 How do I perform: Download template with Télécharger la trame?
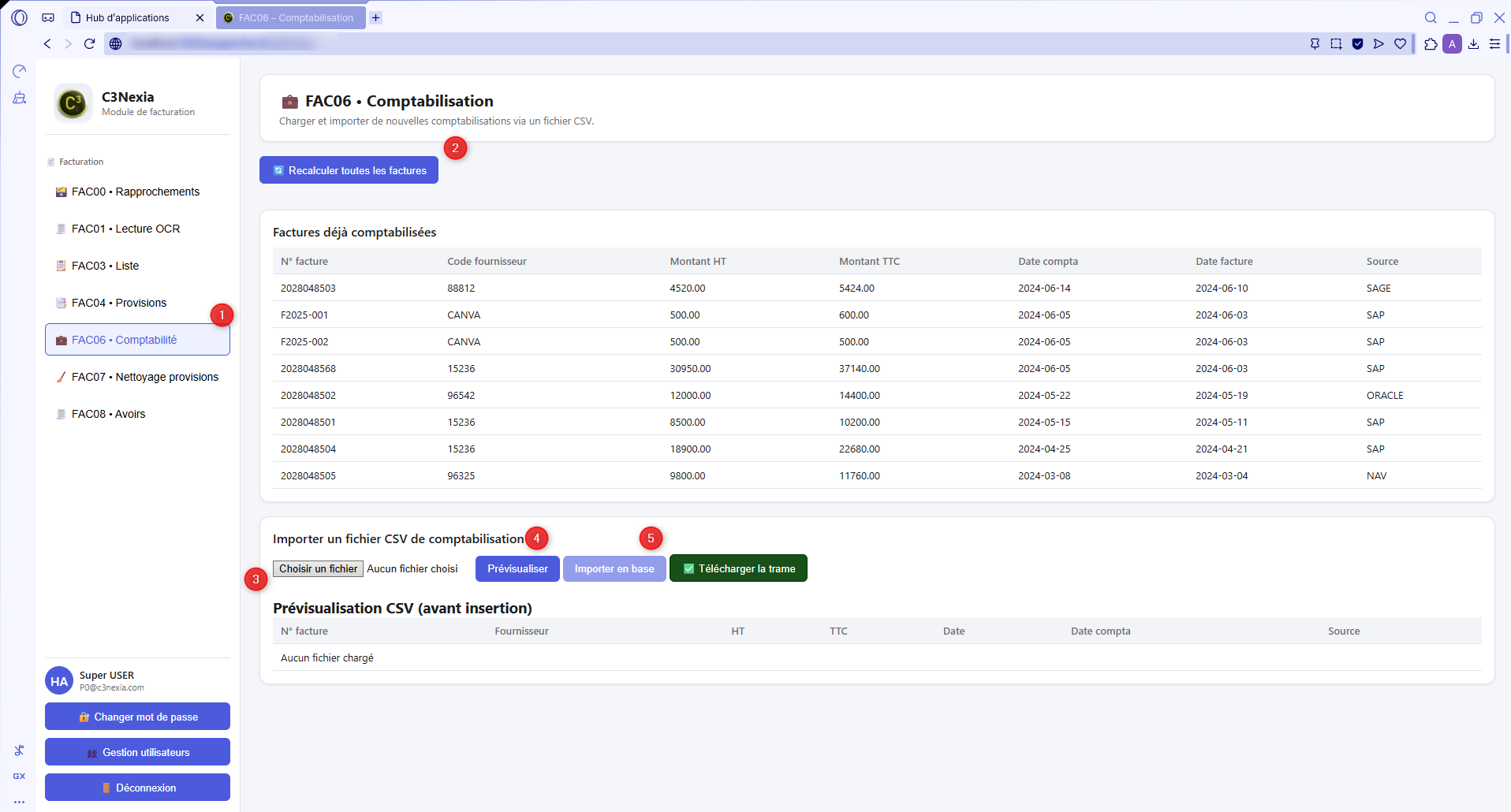(x=738, y=568)
